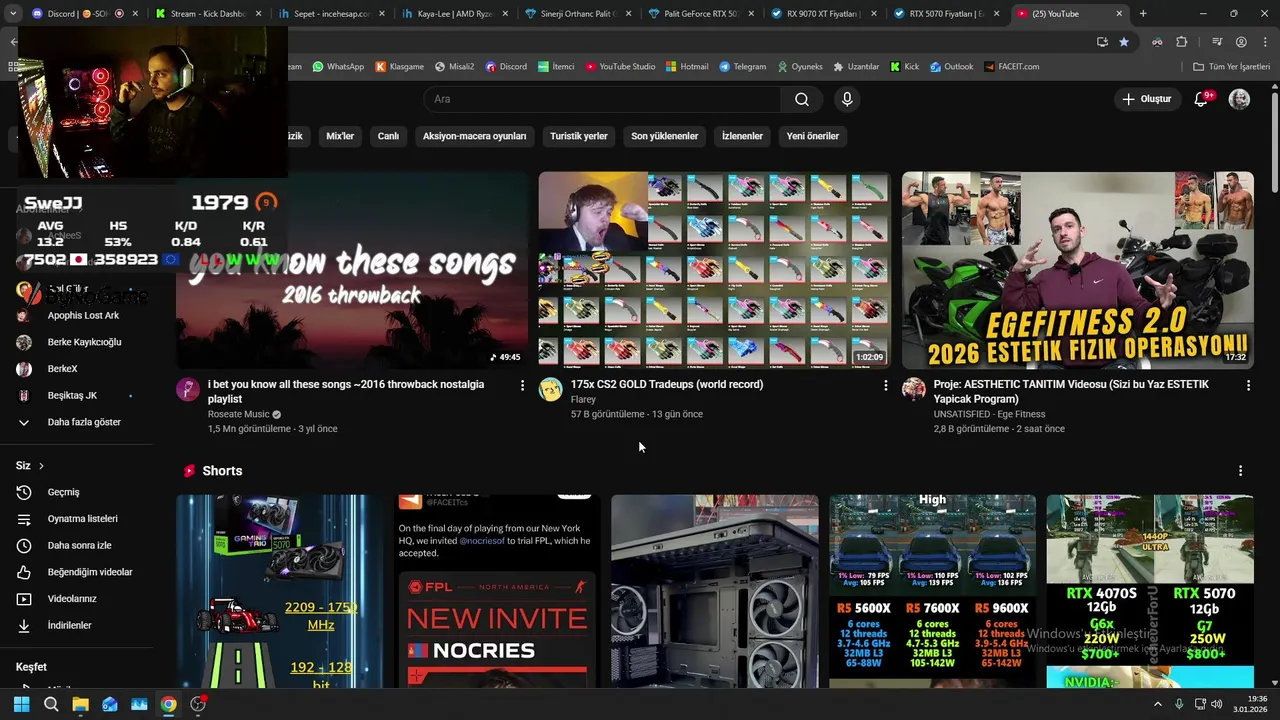Bookmark this page with star icon
Screen dimensions: 1280x720
(1124, 42)
